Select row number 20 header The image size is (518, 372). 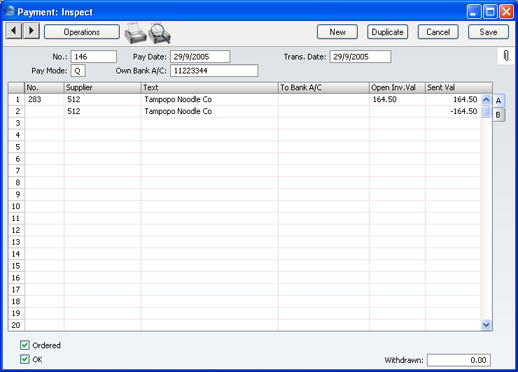(x=16, y=325)
